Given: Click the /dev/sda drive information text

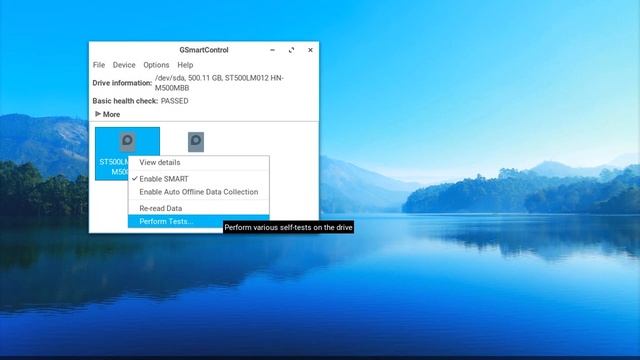Looking at the screenshot, I should click(219, 83).
